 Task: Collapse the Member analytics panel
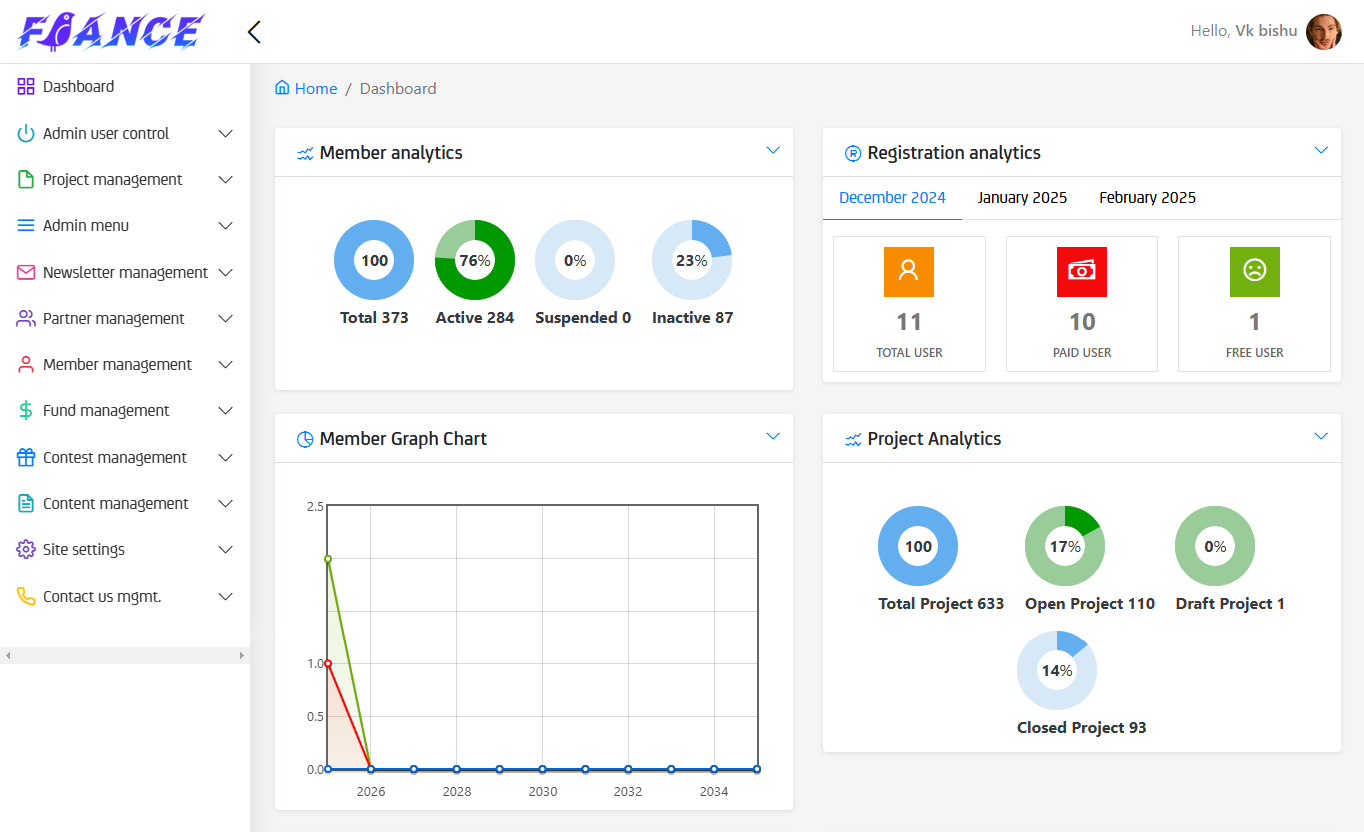[x=772, y=151]
